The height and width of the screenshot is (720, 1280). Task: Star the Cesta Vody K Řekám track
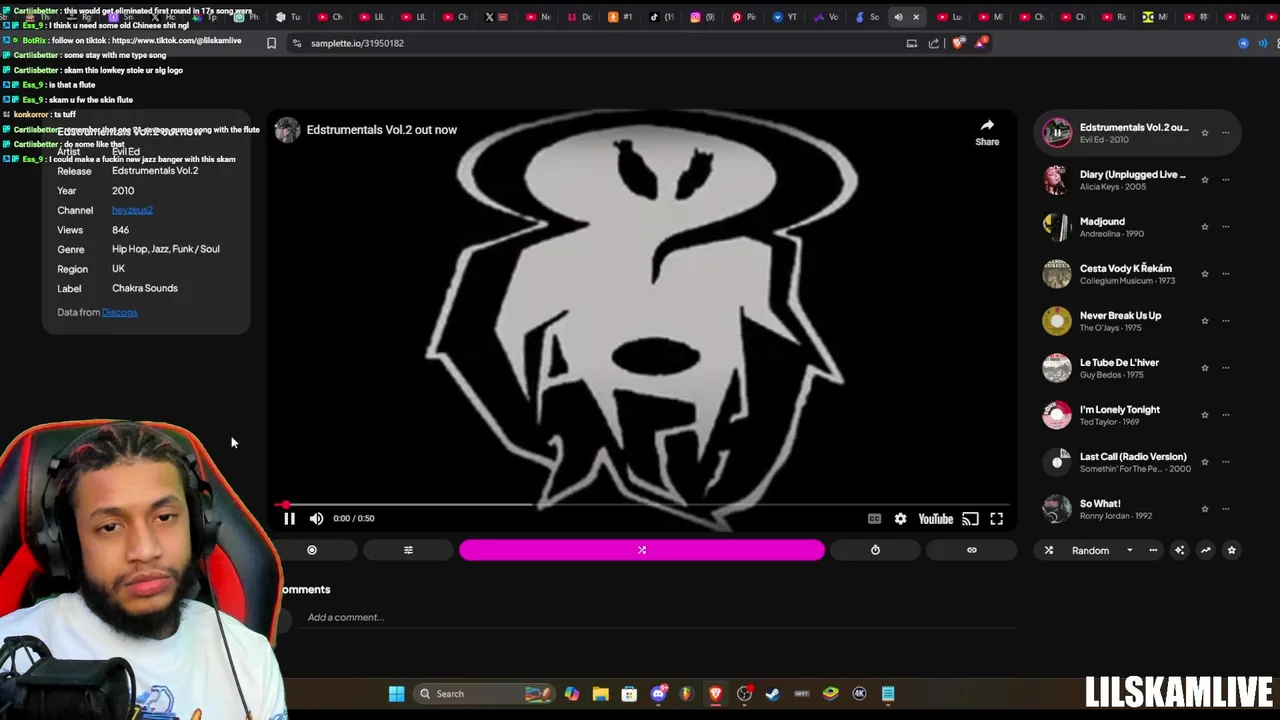pyautogui.click(x=1205, y=273)
